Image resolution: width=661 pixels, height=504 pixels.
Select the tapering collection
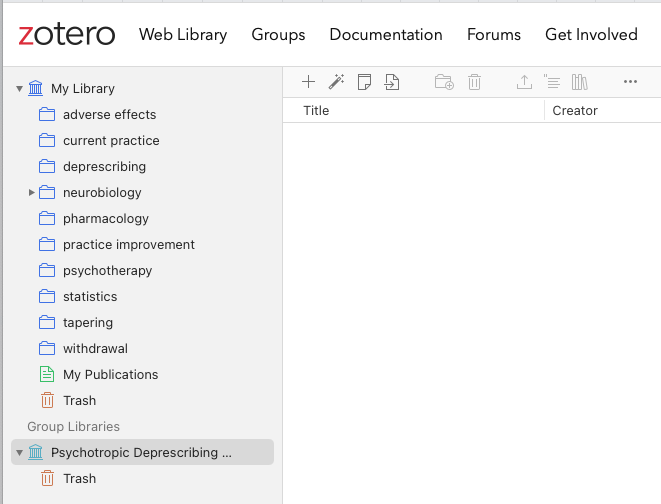pyautogui.click(x=88, y=323)
